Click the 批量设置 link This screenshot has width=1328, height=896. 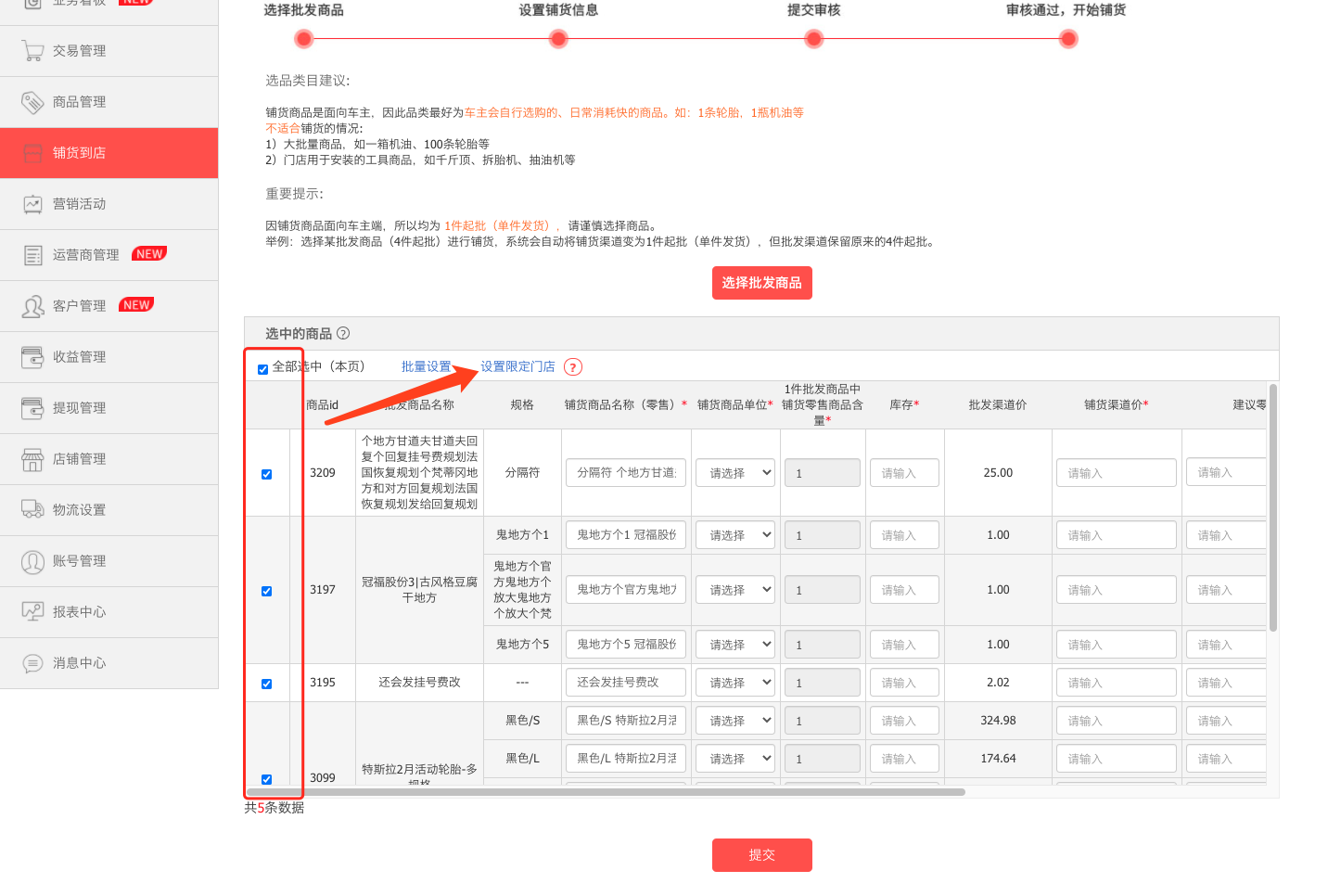point(426,366)
